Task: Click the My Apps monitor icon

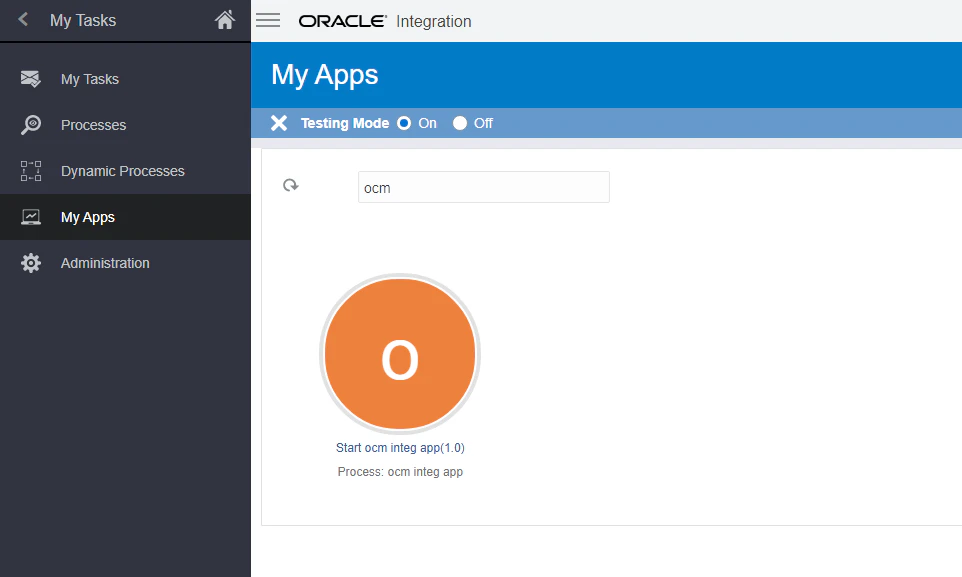Action: click(x=31, y=217)
